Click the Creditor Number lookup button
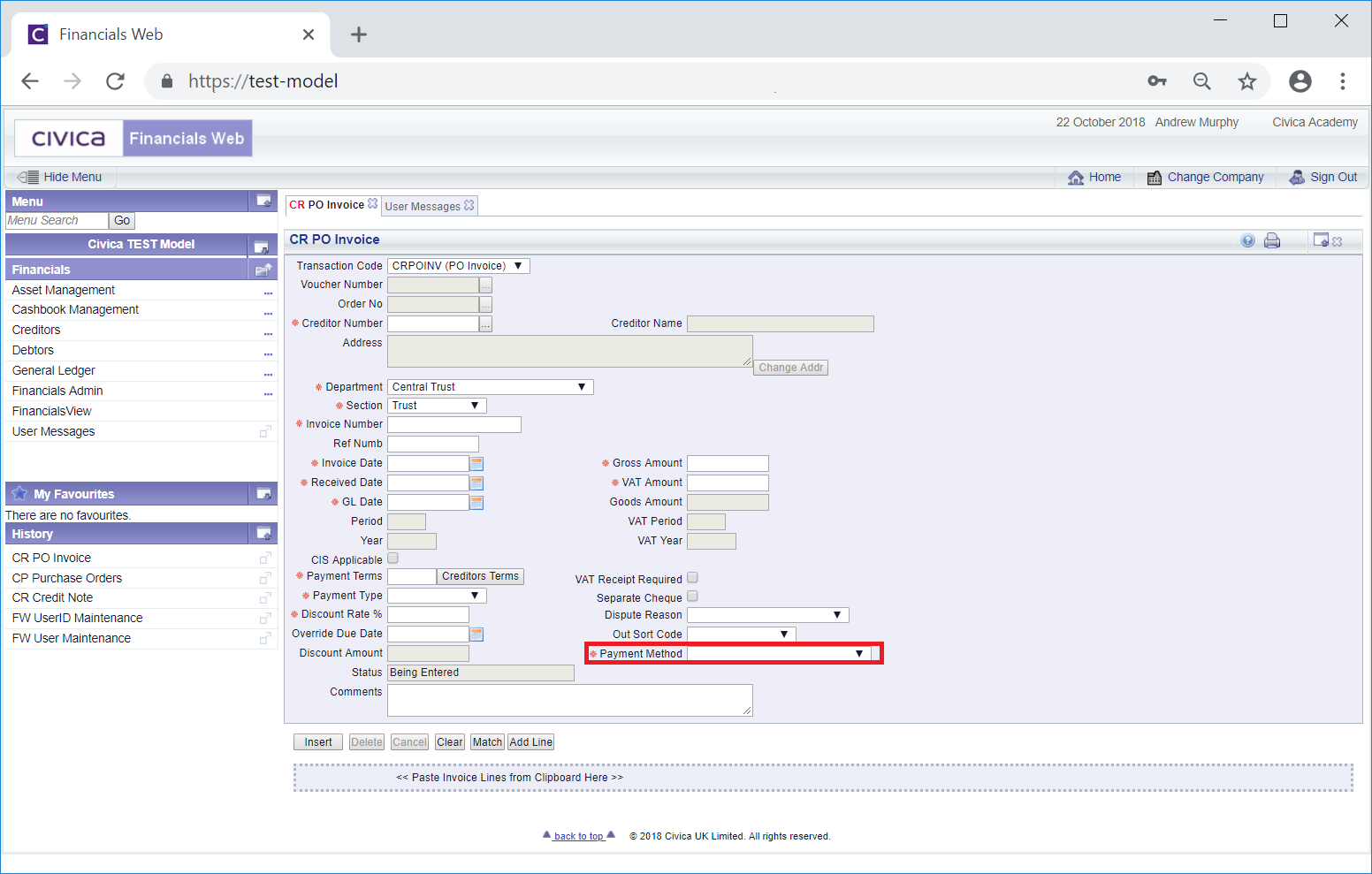This screenshot has width=1372, height=874. pyautogui.click(x=485, y=324)
